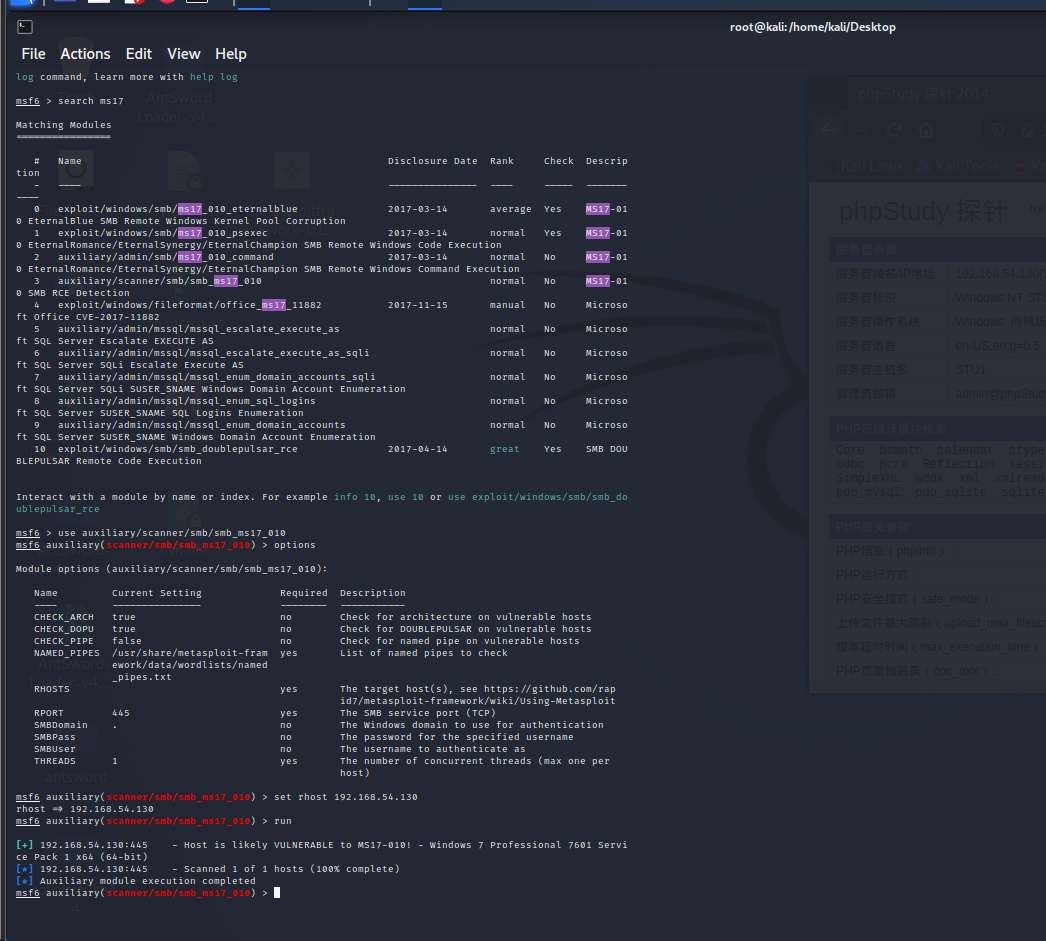Screen dimensions: 1046x941
Task: Click 'use auxiliary/scanner/smb/smb_ms17_010' command line
Action: tap(171, 533)
